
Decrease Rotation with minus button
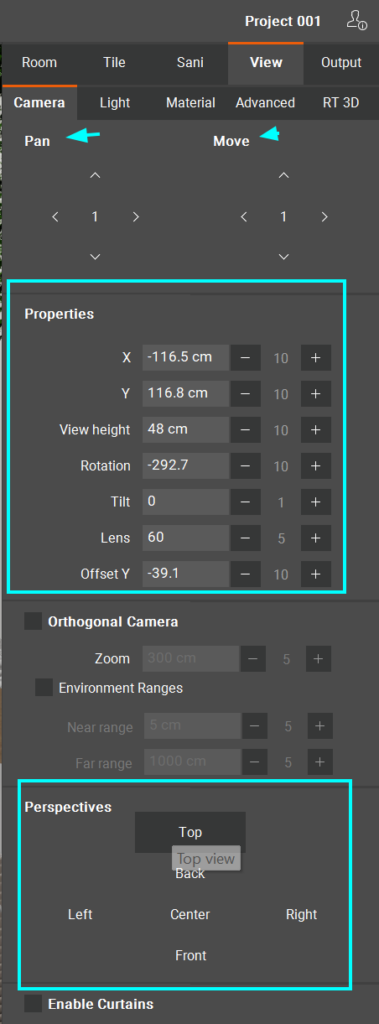coord(245,466)
